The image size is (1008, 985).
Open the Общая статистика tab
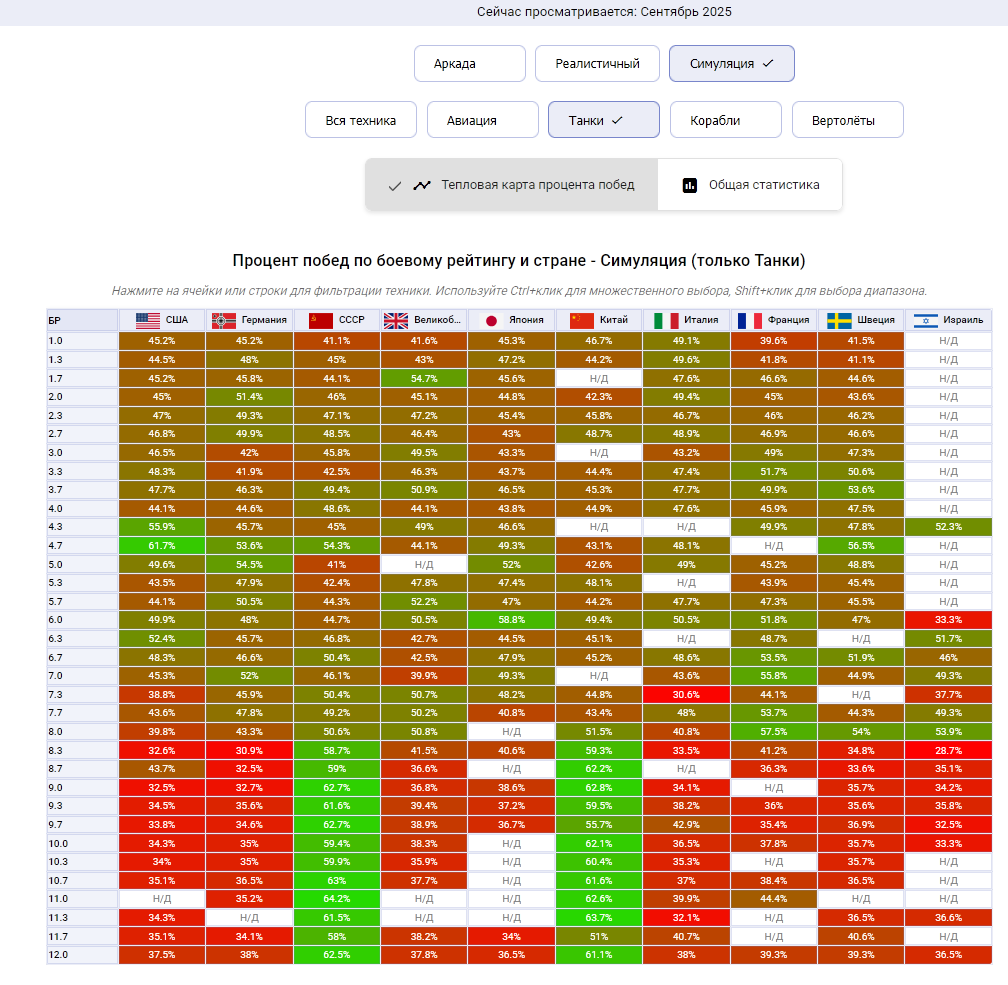(750, 185)
